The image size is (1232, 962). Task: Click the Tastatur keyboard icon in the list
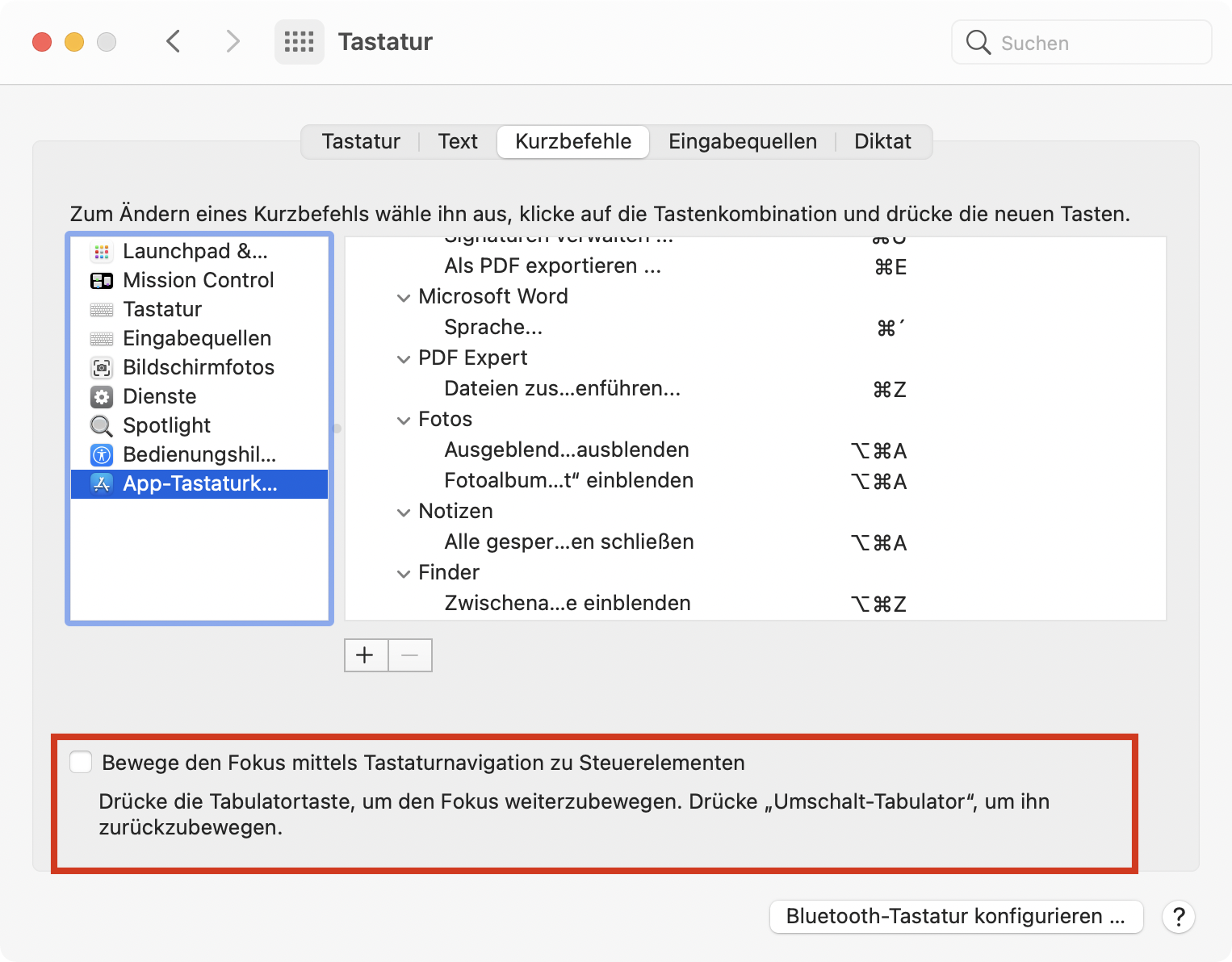[102, 310]
